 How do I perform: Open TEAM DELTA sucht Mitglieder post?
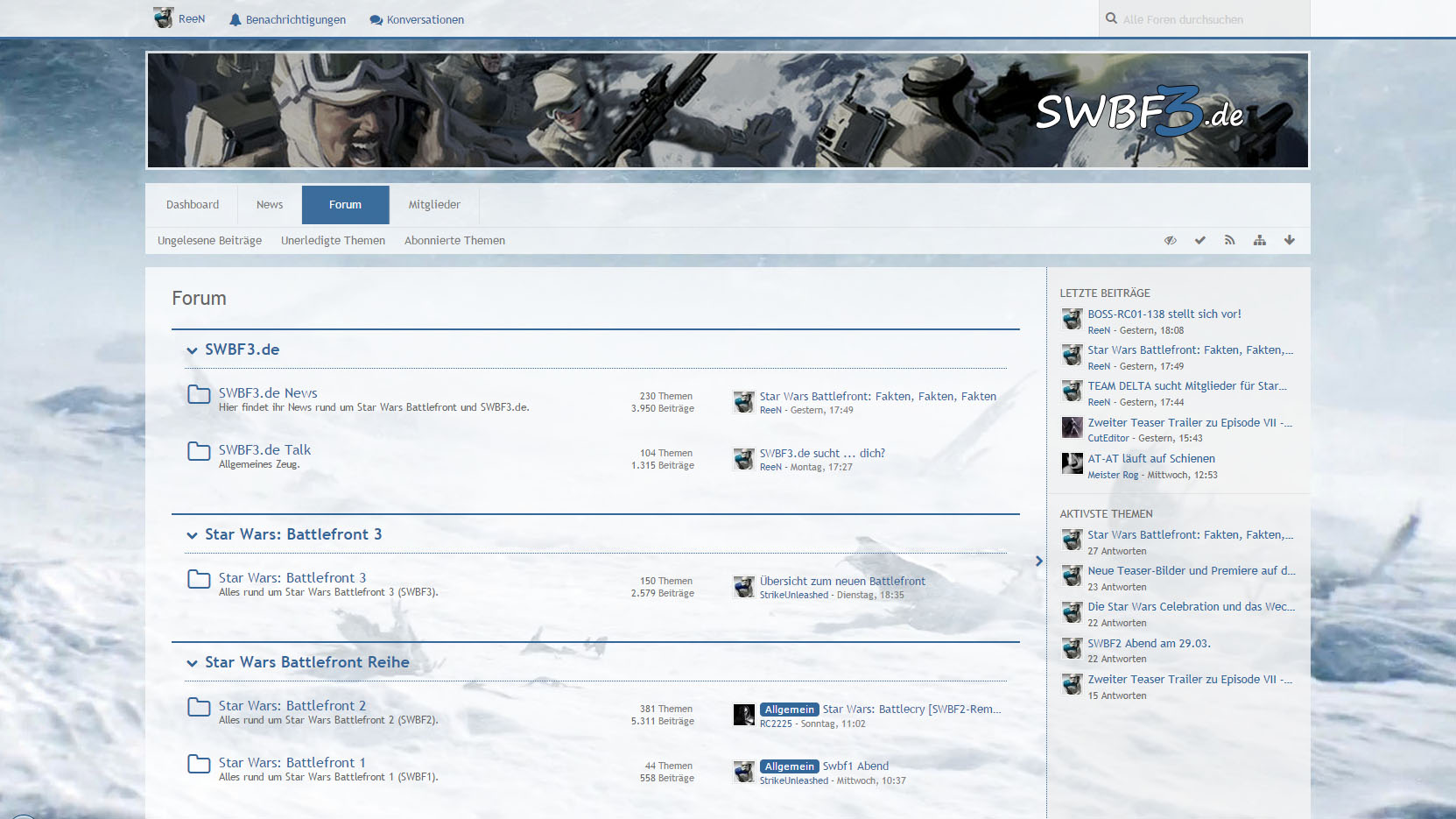click(1187, 386)
